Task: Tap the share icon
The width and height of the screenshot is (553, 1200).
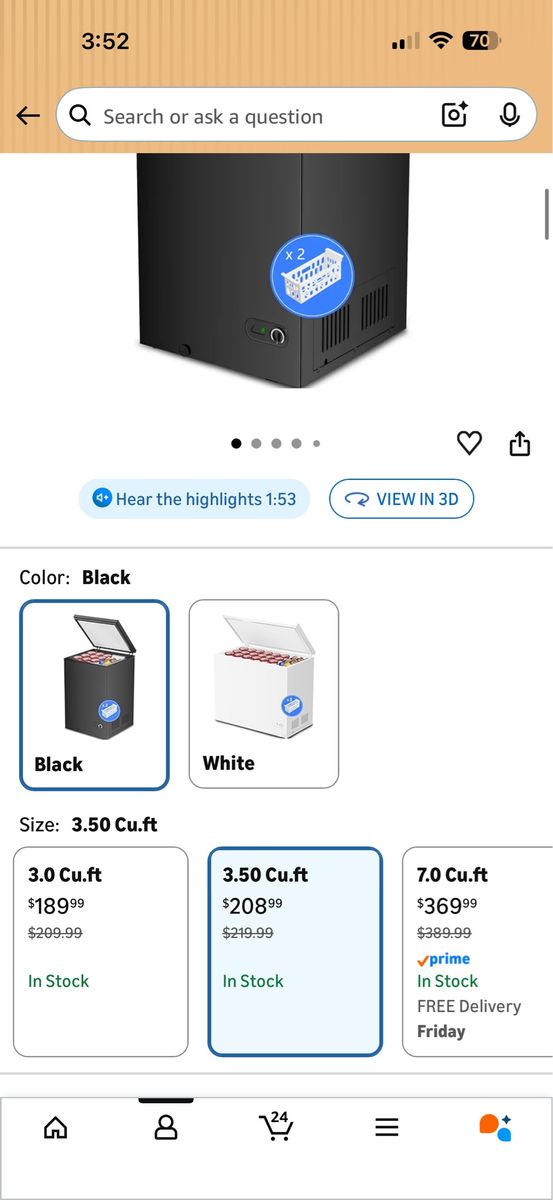Action: (x=520, y=443)
